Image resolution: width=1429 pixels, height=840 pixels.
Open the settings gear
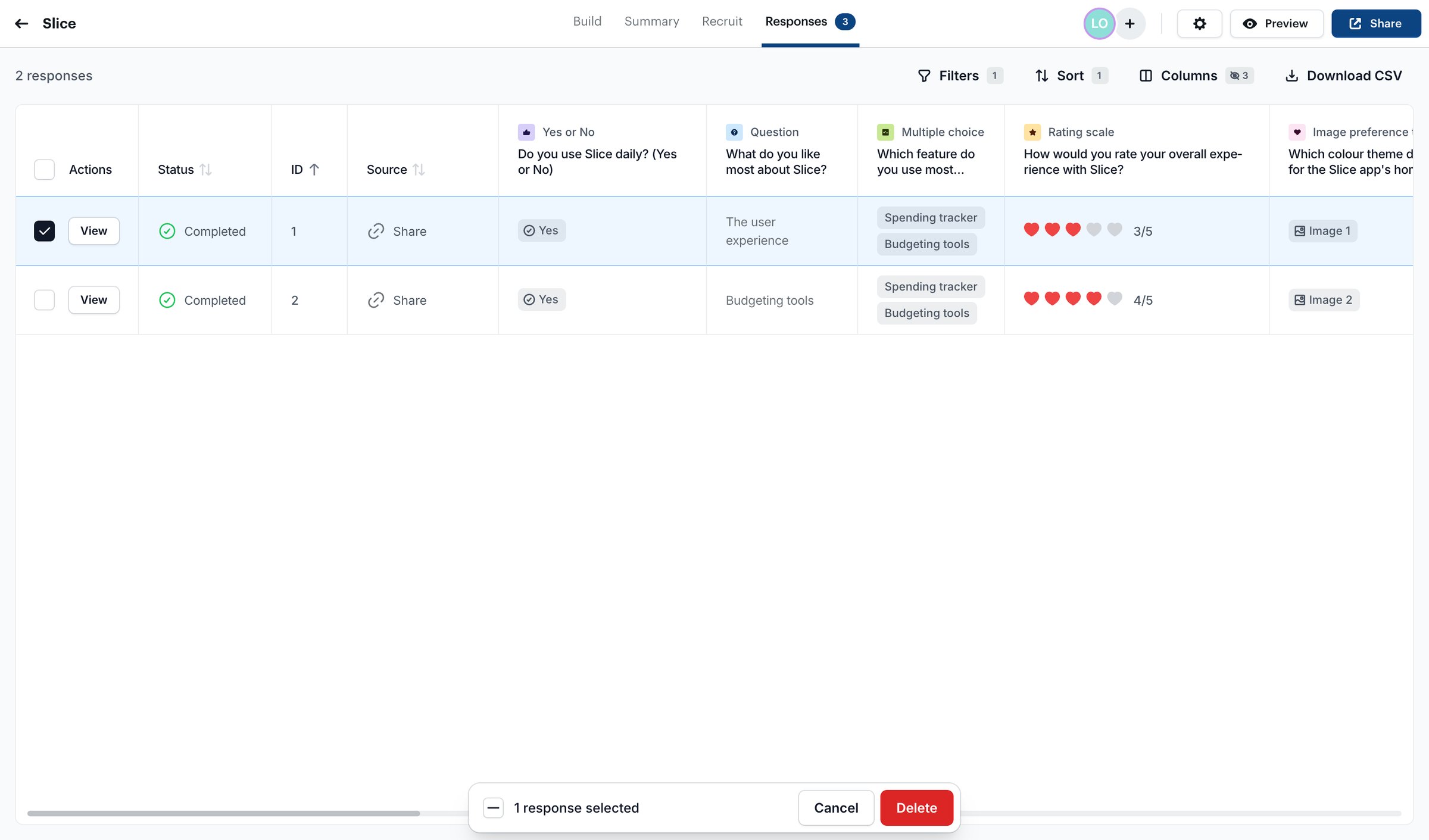[1199, 23]
